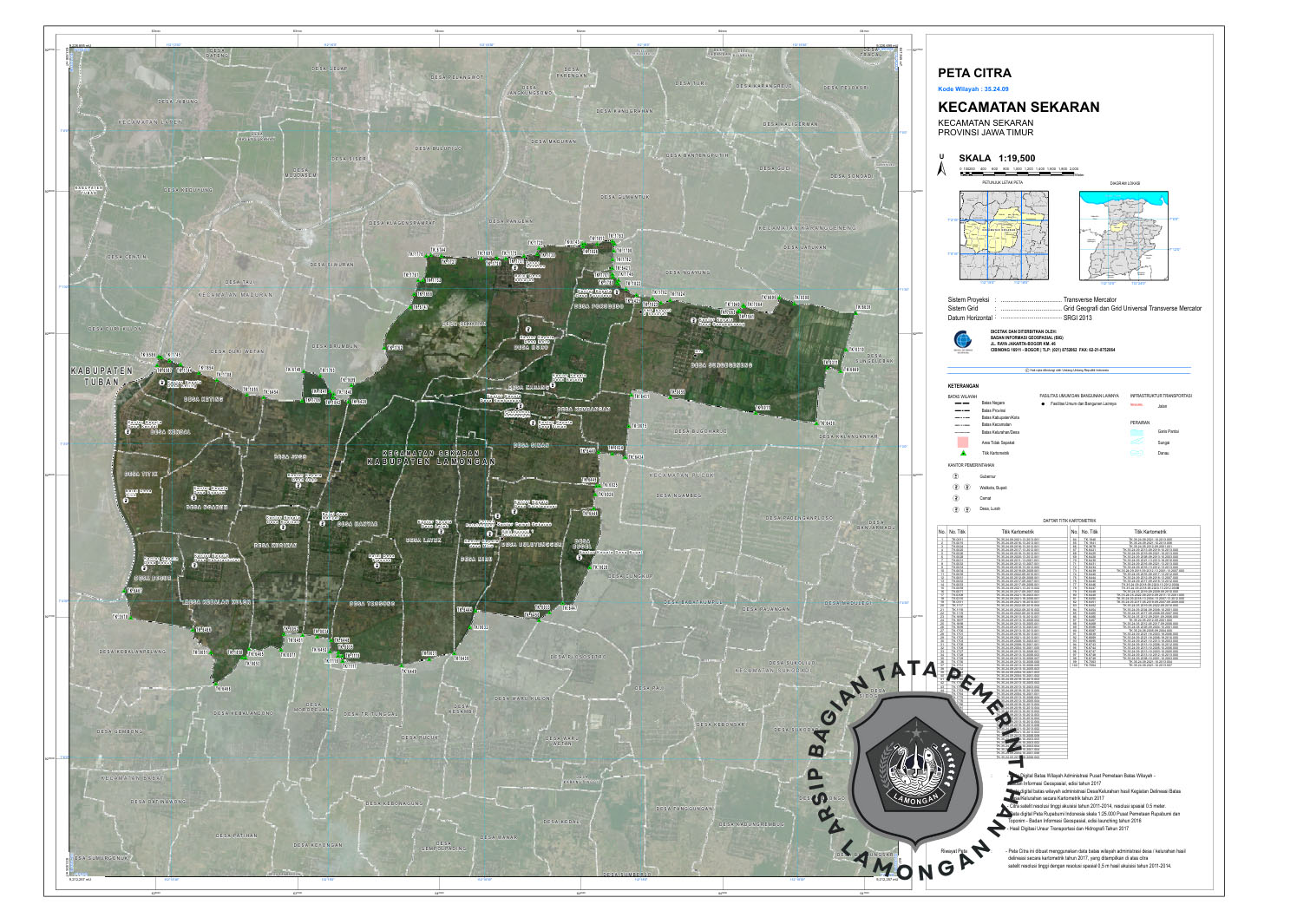The width and height of the screenshot is (1310, 924).
Task: Click the pink Area Tidak Sepakat swatch
Action: pyautogui.click(x=961, y=442)
